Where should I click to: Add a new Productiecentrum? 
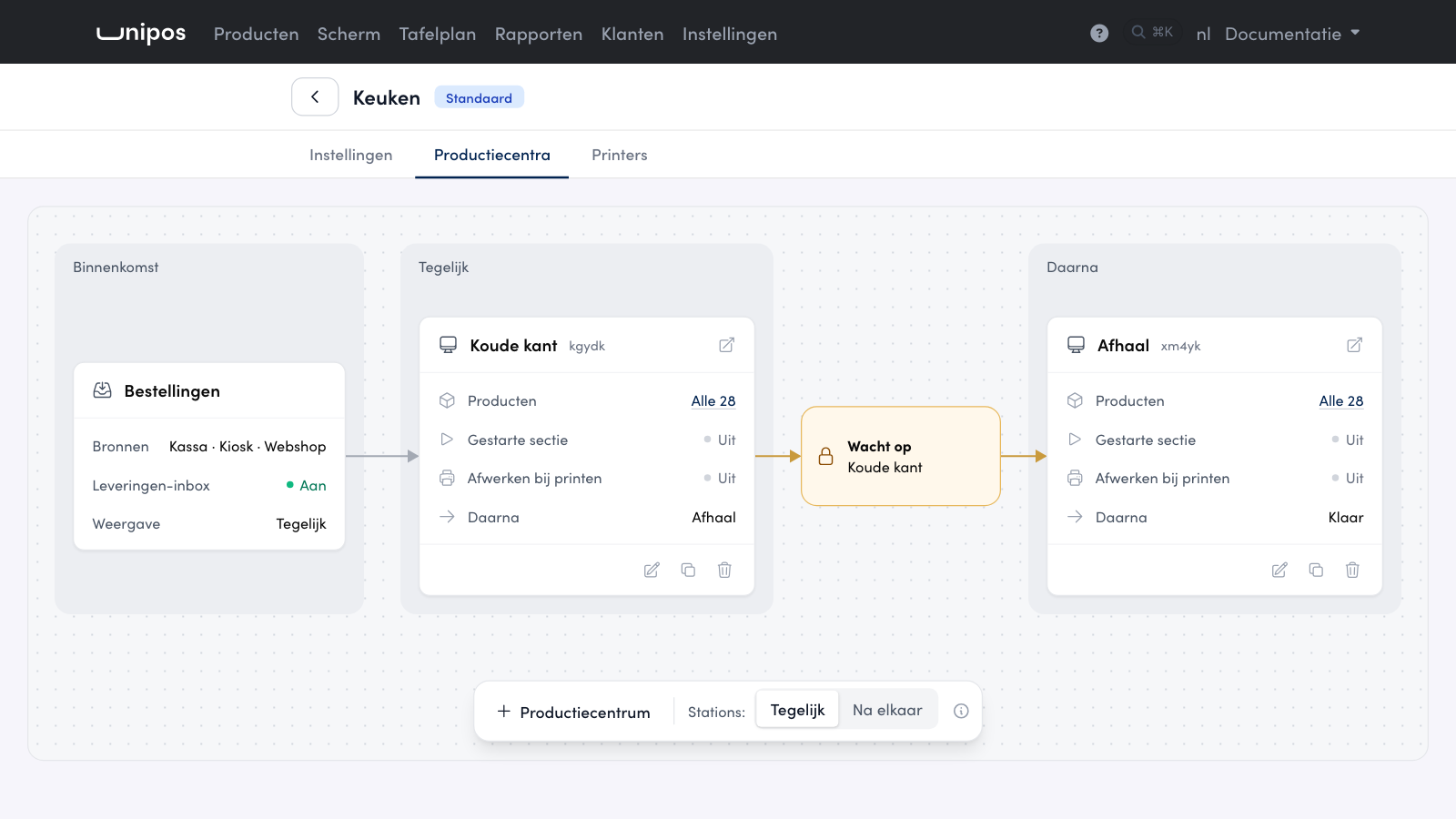[573, 712]
